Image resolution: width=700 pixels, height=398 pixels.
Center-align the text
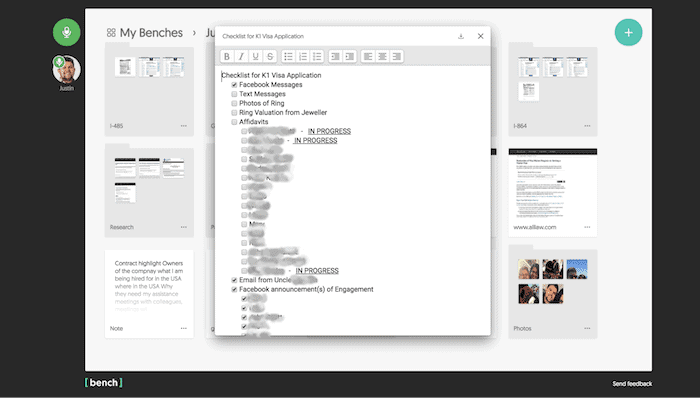[382, 56]
